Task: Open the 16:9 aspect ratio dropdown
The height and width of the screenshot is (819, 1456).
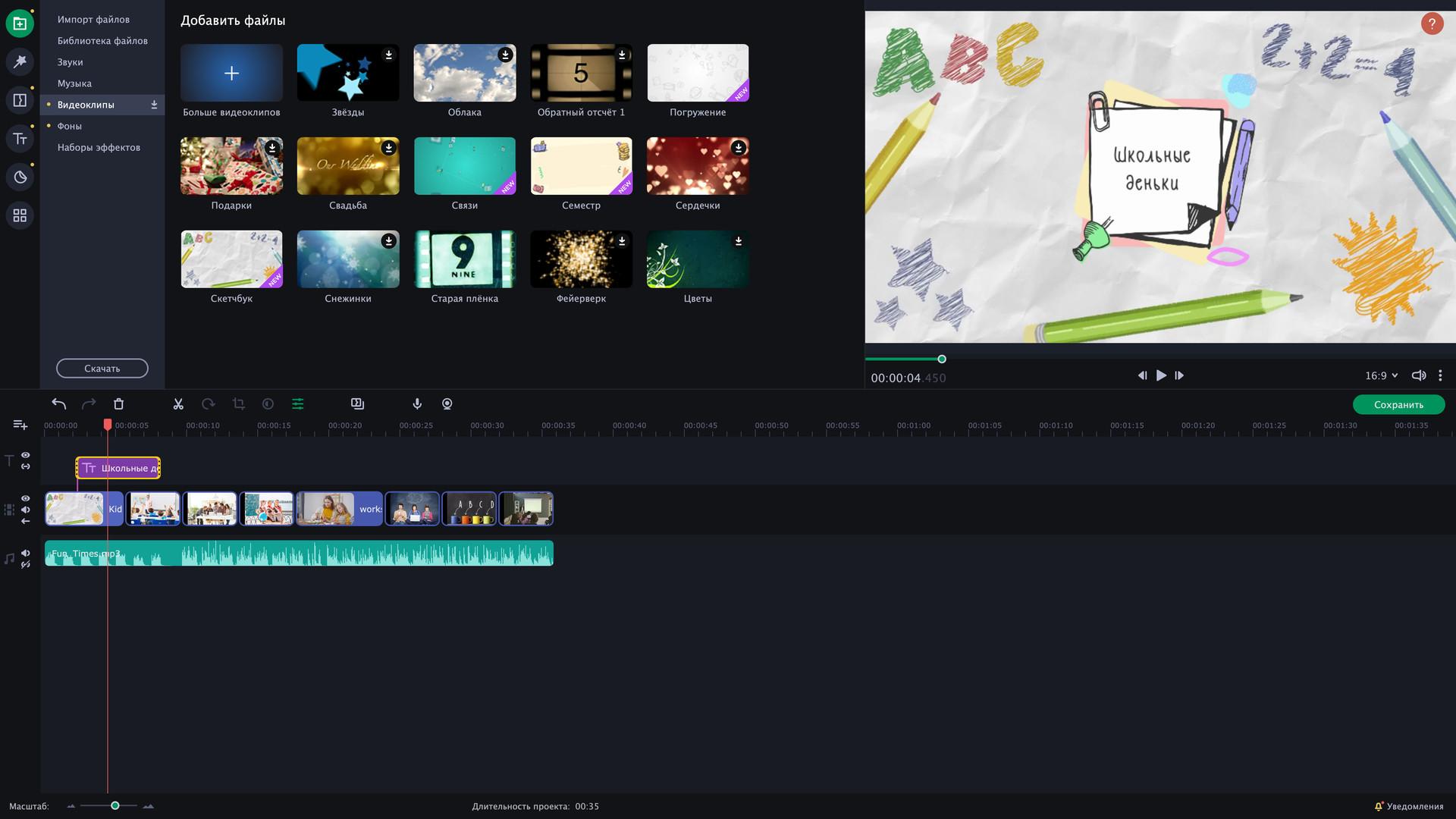Action: click(1379, 375)
